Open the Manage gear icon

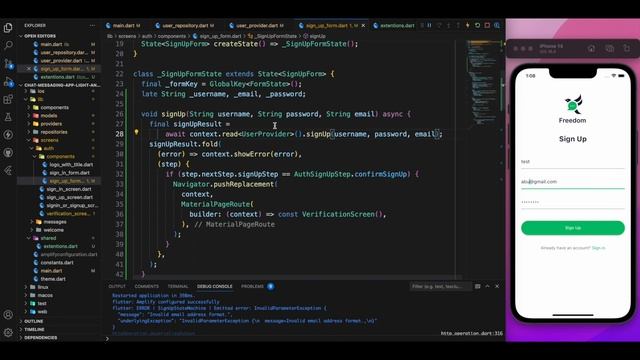tap(8, 333)
